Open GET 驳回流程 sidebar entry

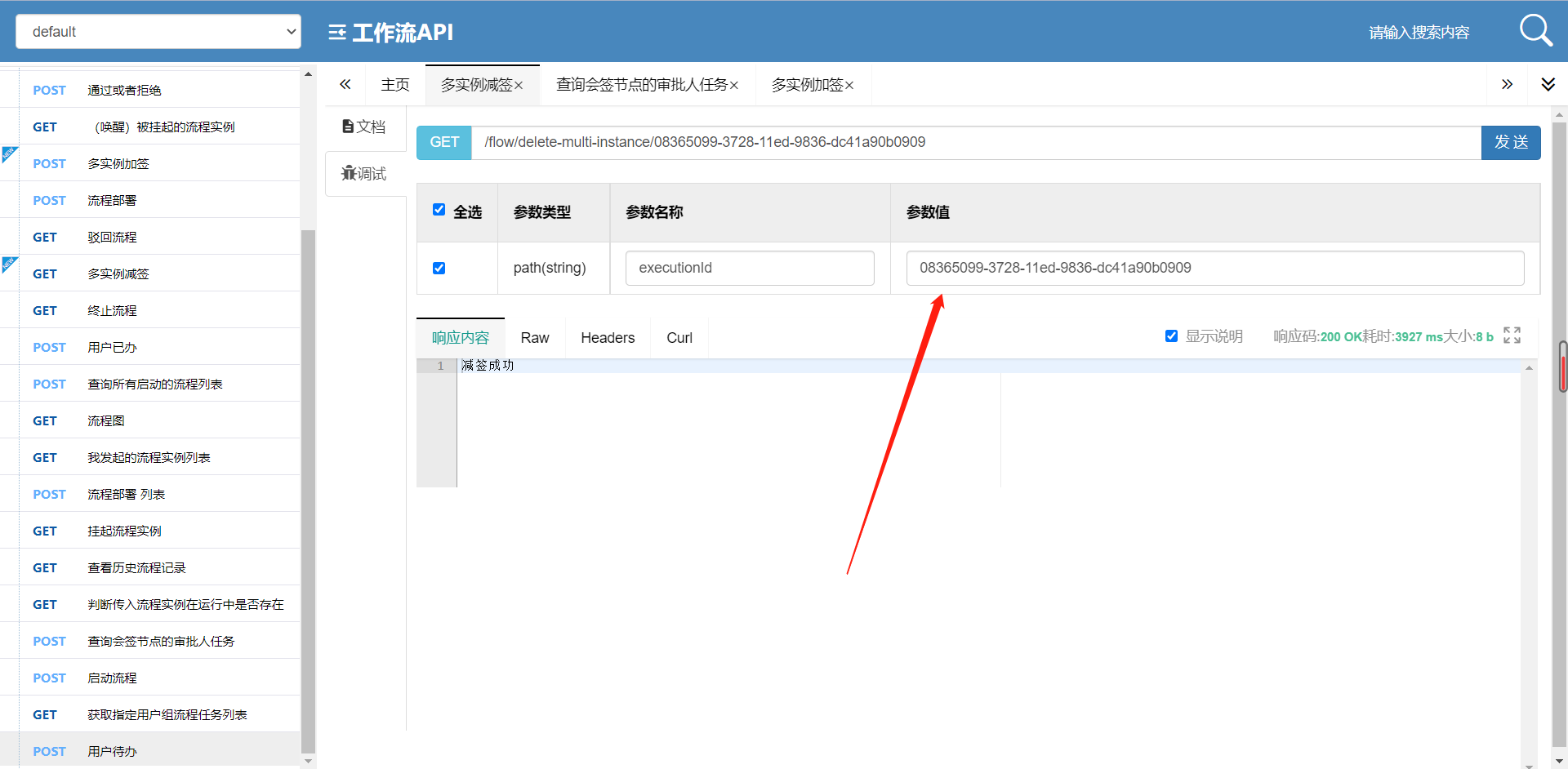150,237
